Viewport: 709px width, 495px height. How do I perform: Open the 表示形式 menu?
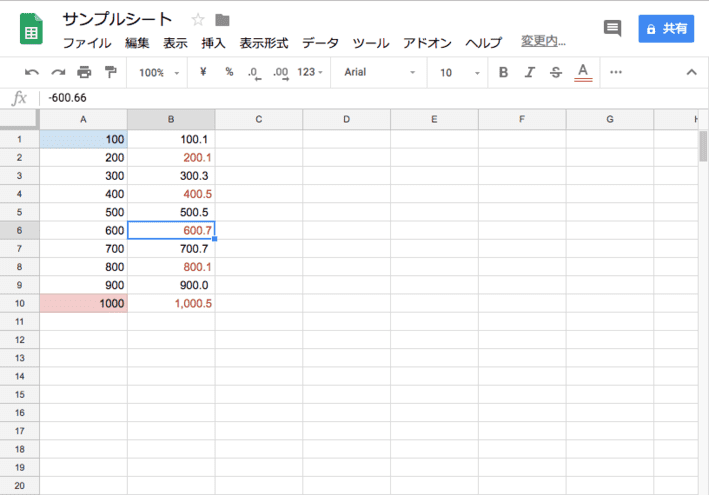tap(264, 43)
